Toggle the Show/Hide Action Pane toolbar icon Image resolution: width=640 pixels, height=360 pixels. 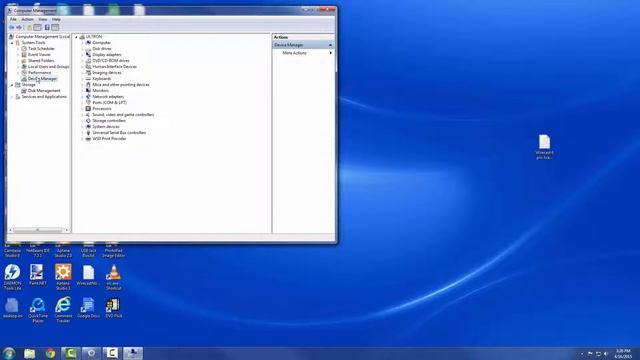point(55,27)
